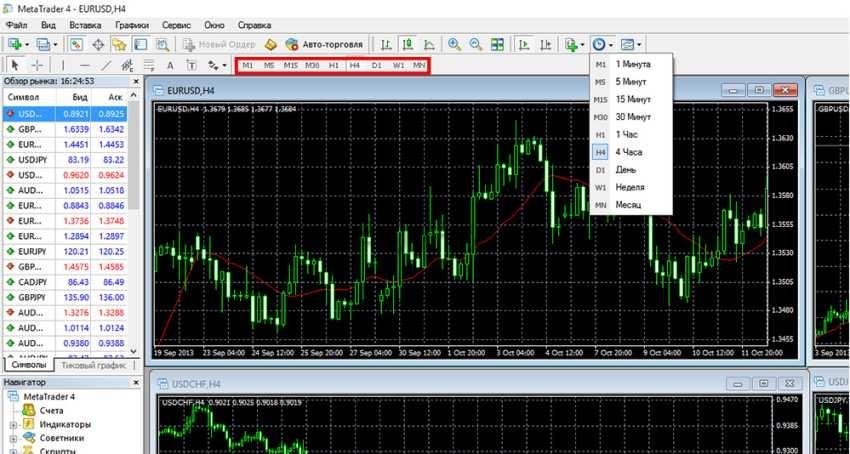850x454 pixels.
Task: Choose '1 Час' from timeframe list
Action: [x=628, y=134]
